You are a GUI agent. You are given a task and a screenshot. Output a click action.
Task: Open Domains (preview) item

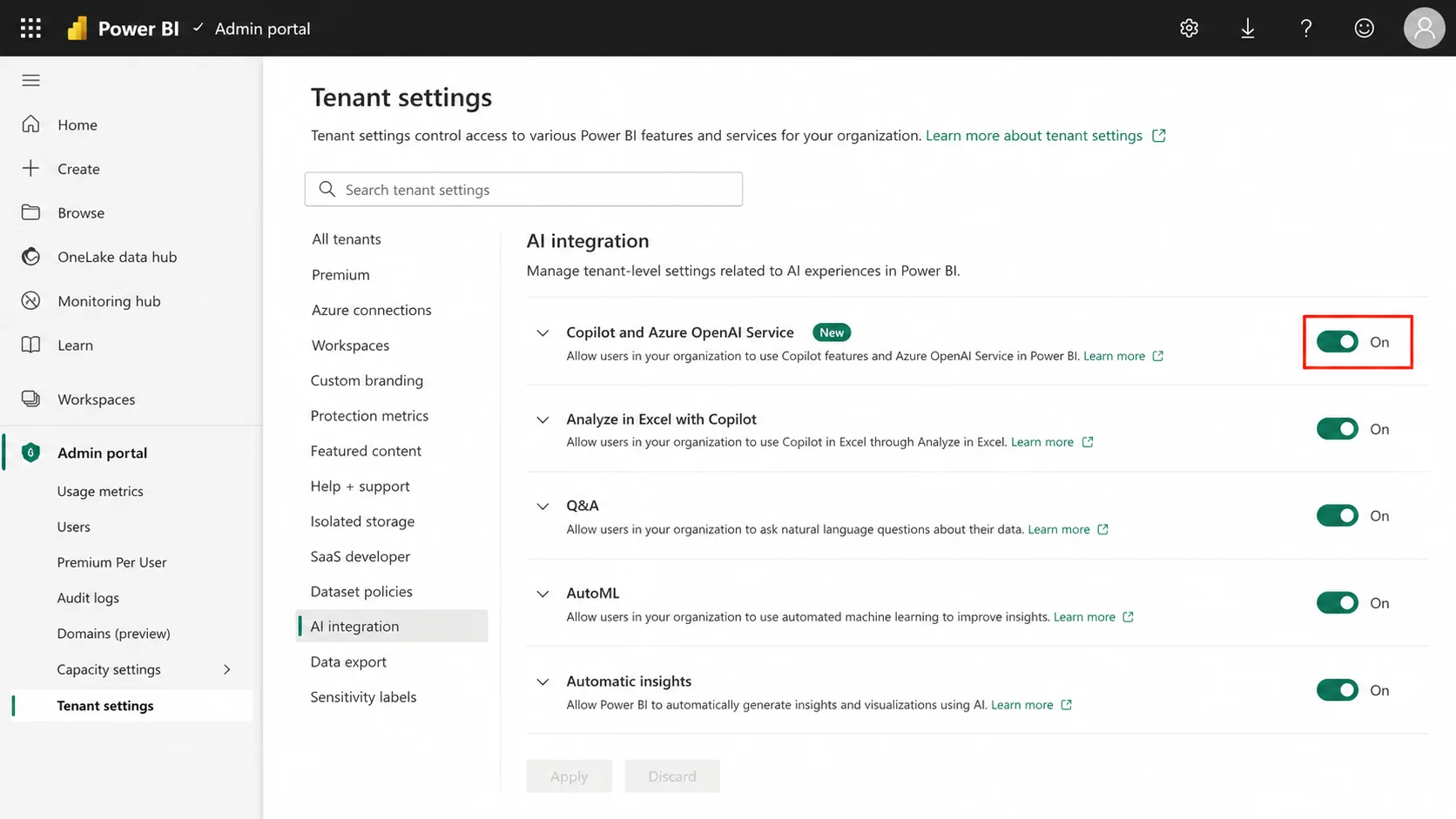pos(113,634)
